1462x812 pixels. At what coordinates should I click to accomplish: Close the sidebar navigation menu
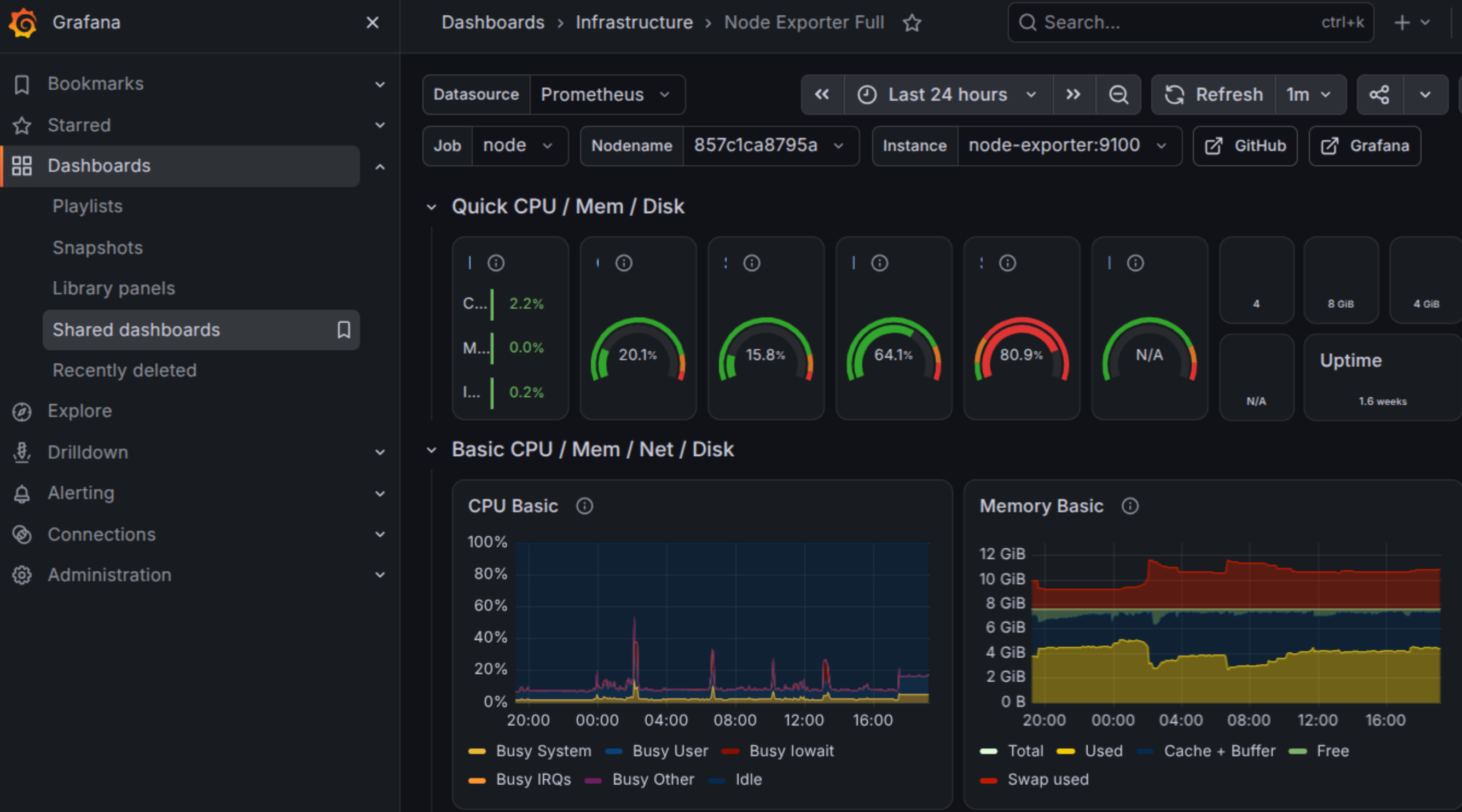tap(372, 22)
